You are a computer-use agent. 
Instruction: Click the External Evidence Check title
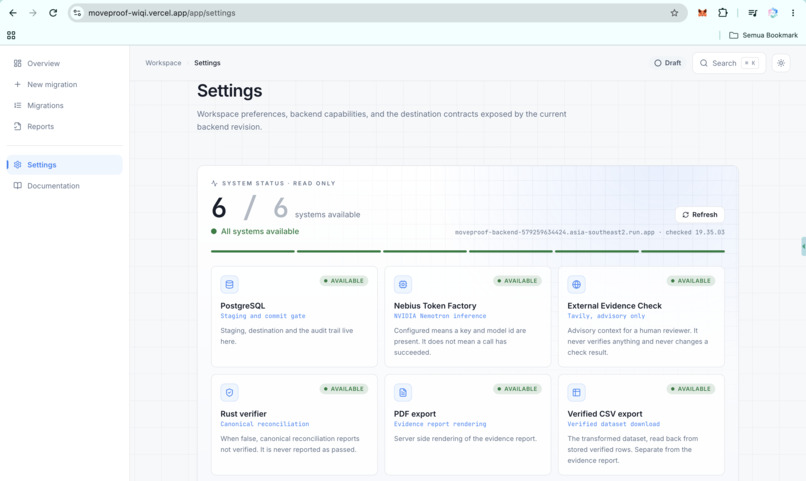tap(614, 305)
